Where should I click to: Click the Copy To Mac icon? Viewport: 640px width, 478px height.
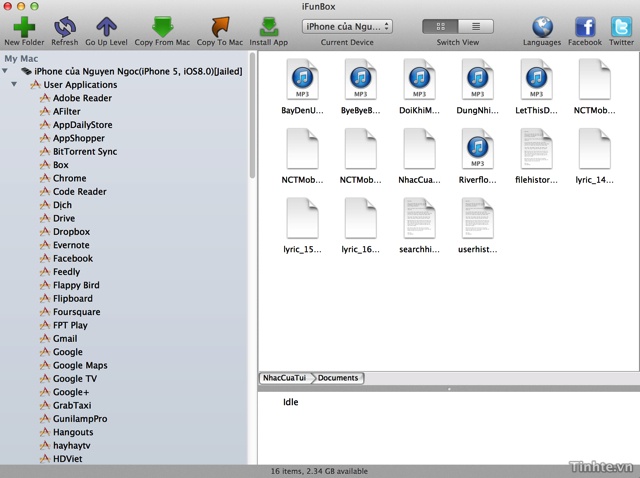pos(219,26)
